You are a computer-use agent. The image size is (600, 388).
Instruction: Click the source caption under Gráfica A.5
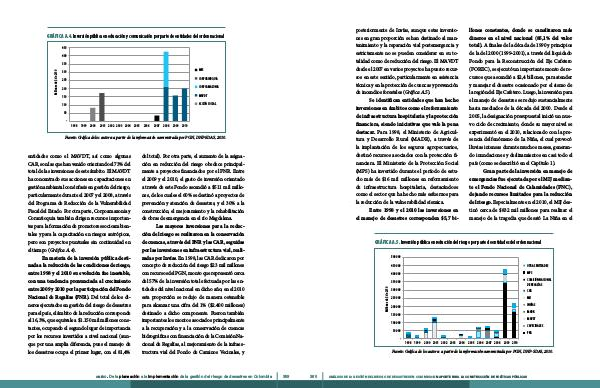[x=472, y=351]
